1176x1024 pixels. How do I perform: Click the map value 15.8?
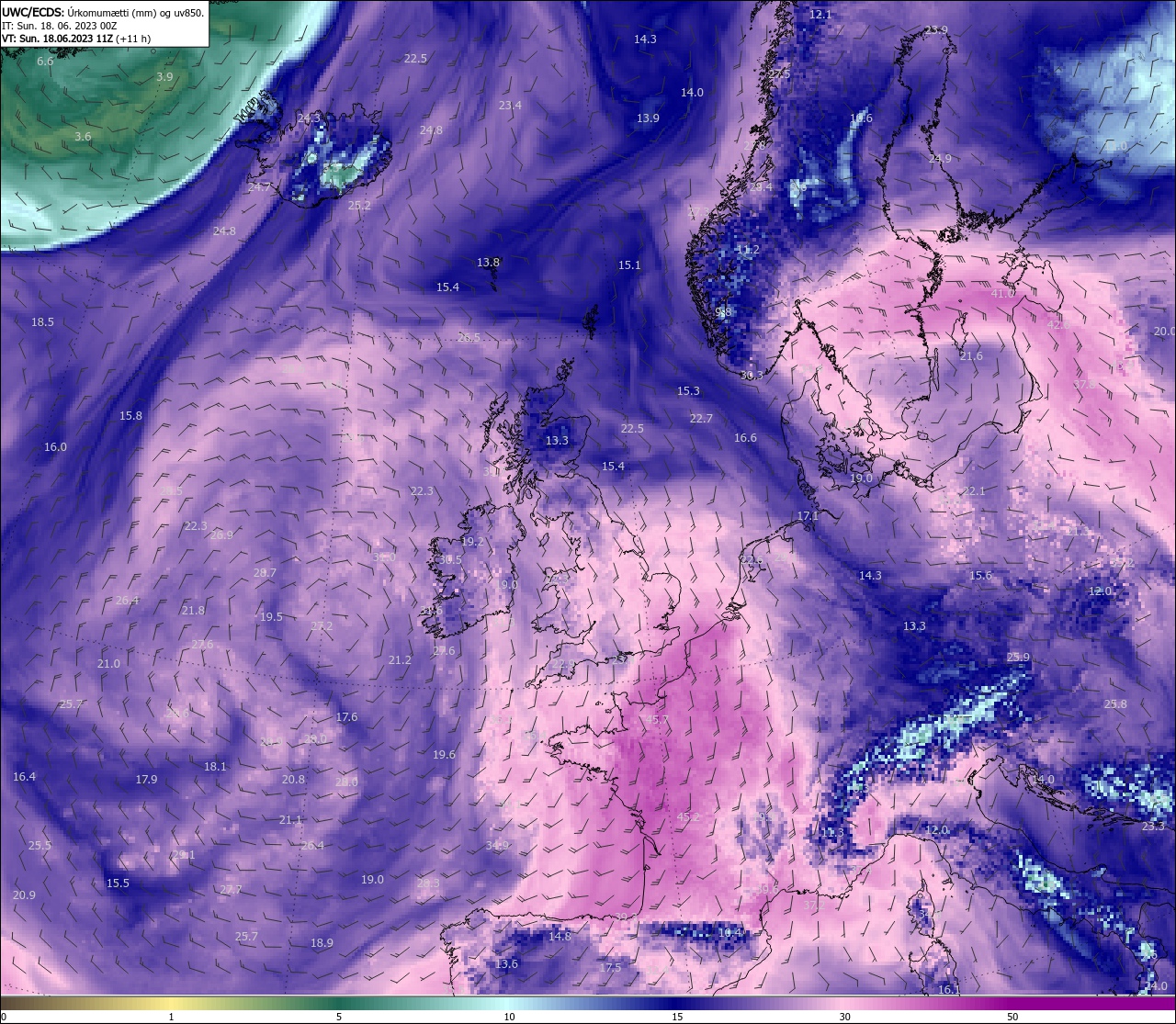pyautogui.click(x=130, y=416)
